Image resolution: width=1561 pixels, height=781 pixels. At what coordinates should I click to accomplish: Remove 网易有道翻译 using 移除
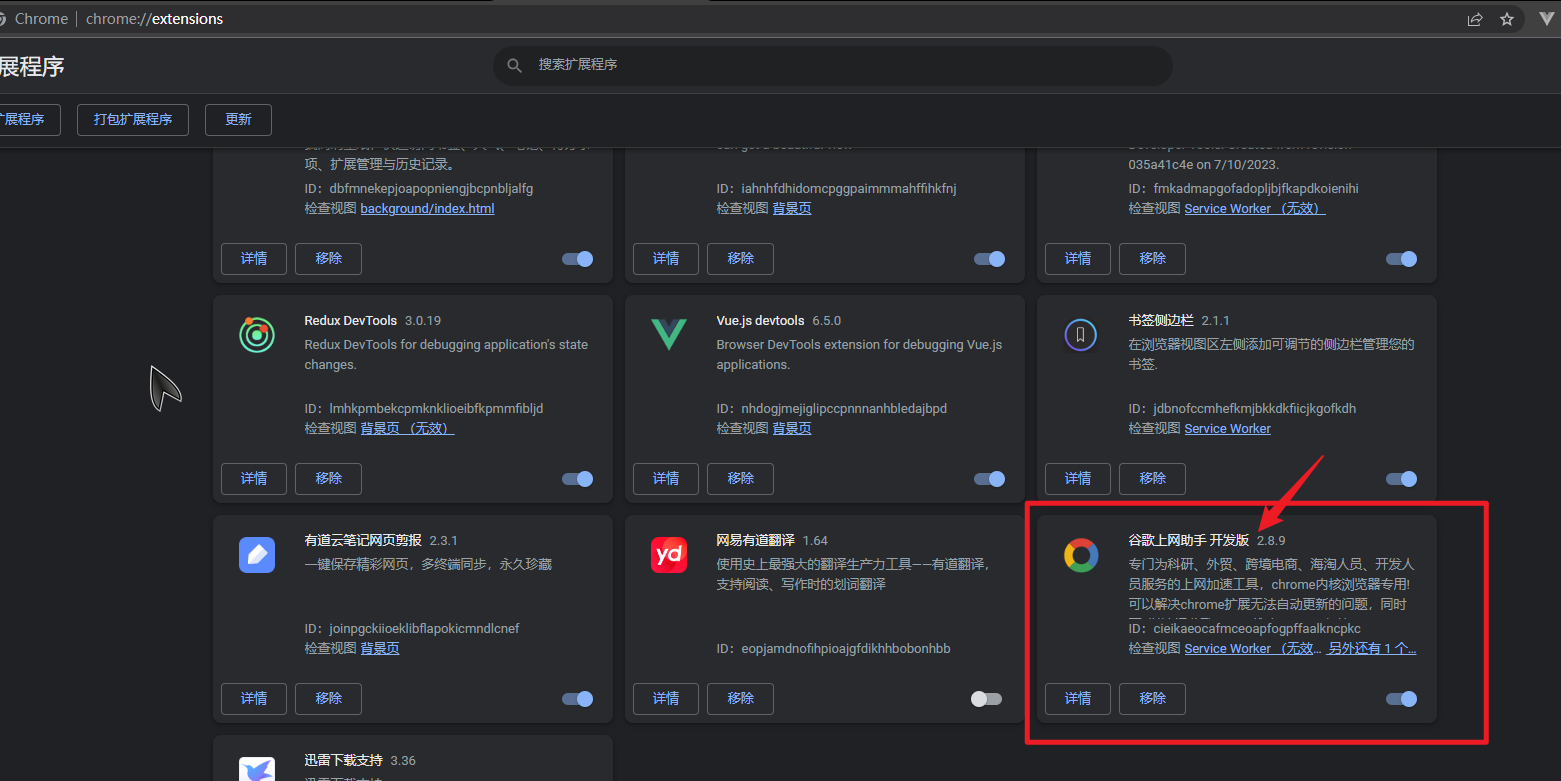(740, 698)
